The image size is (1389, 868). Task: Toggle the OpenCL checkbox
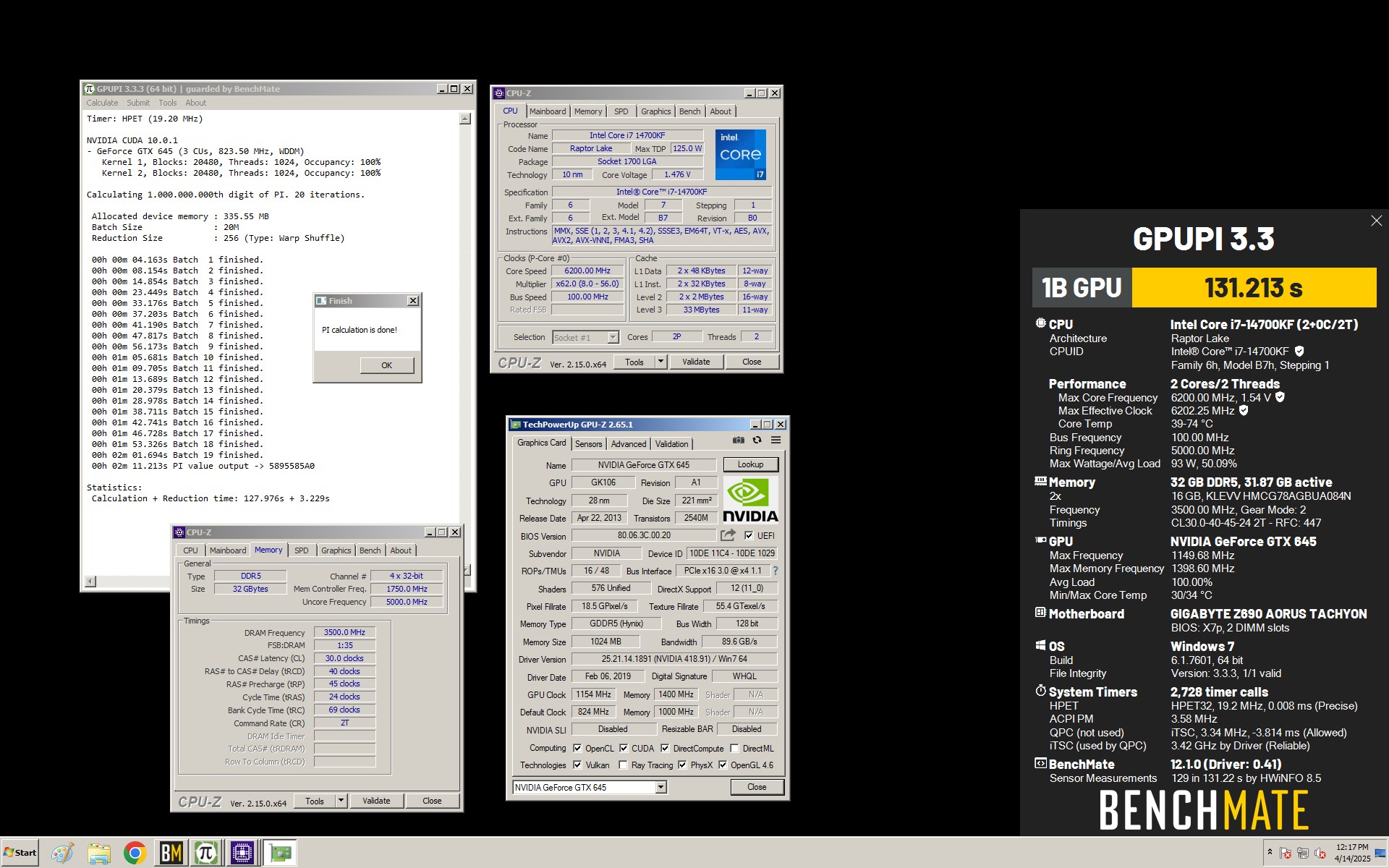(x=577, y=748)
